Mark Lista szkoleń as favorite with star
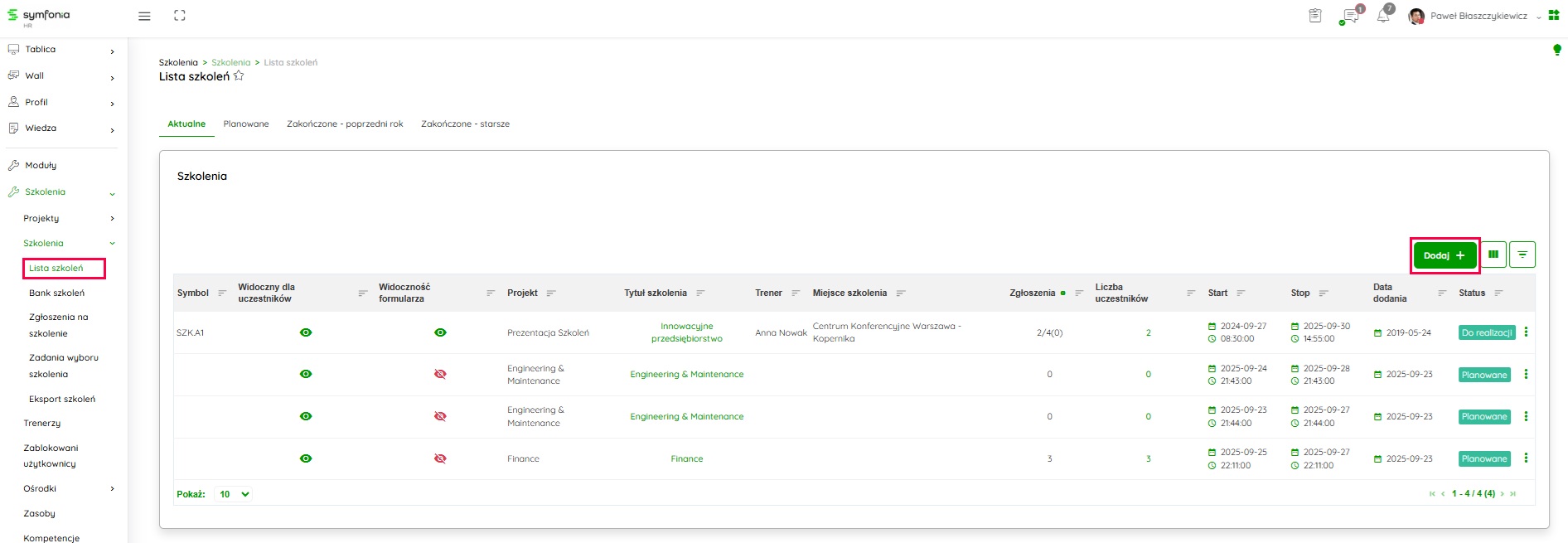Screen dimensions: 1568x543 (239, 76)
